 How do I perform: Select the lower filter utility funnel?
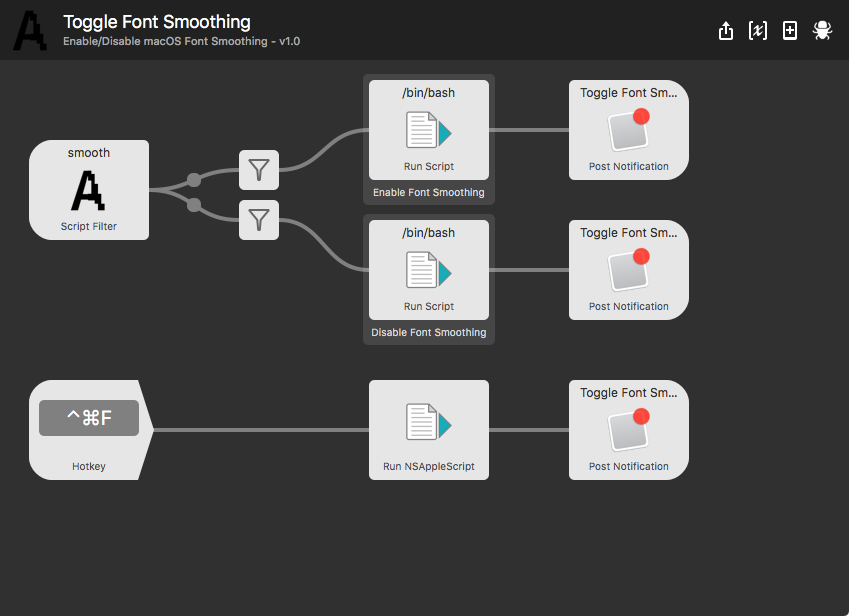tap(259, 220)
